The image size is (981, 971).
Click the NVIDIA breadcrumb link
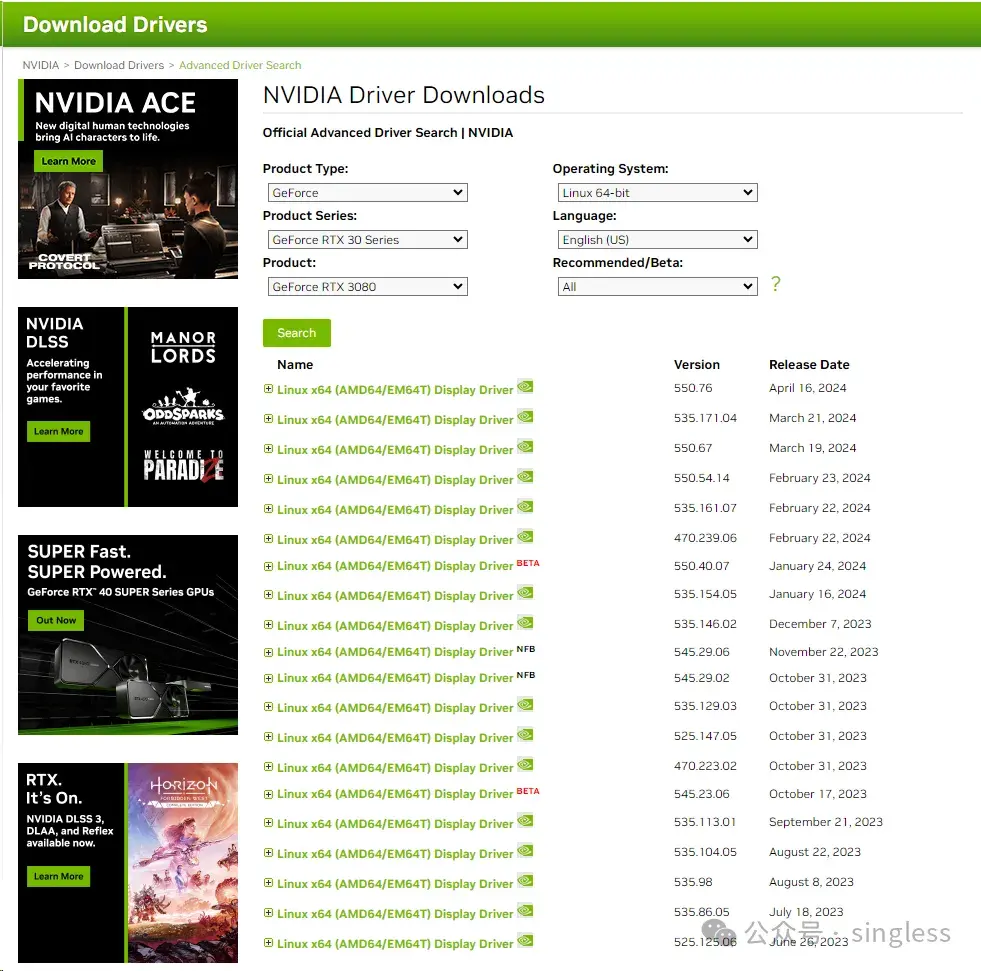click(41, 65)
